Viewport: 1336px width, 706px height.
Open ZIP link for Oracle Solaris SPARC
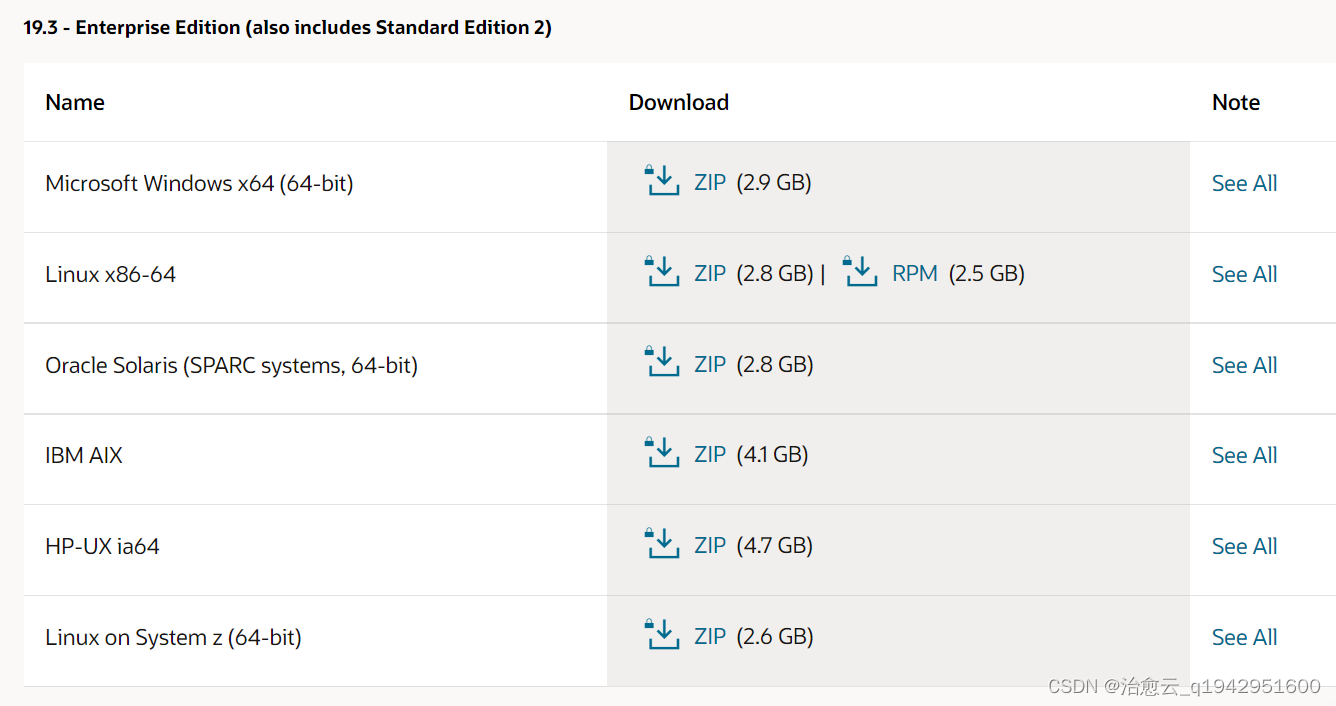tap(710, 365)
